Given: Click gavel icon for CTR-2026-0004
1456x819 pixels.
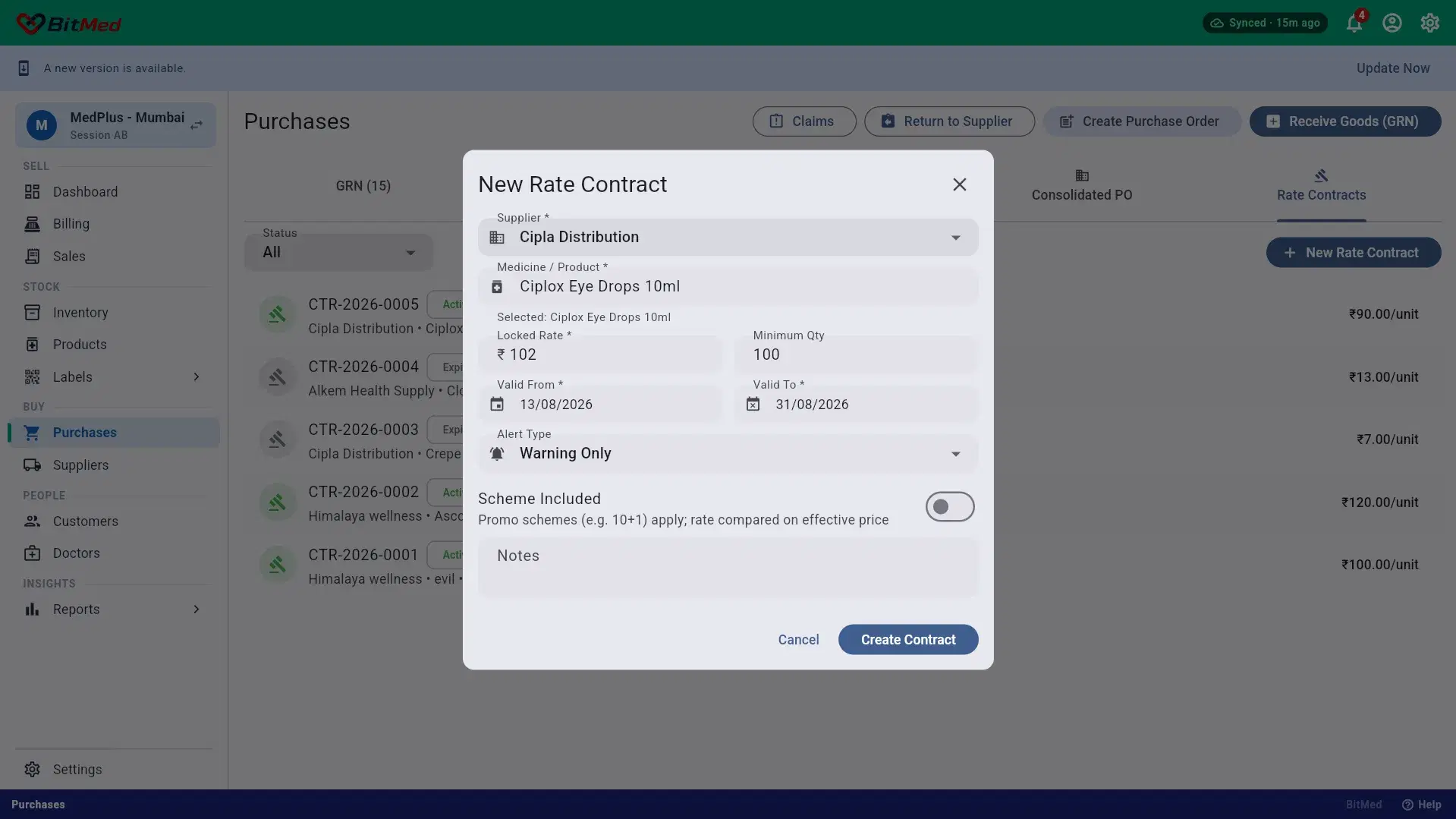Looking at the screenshot, I should click(277, 377).
